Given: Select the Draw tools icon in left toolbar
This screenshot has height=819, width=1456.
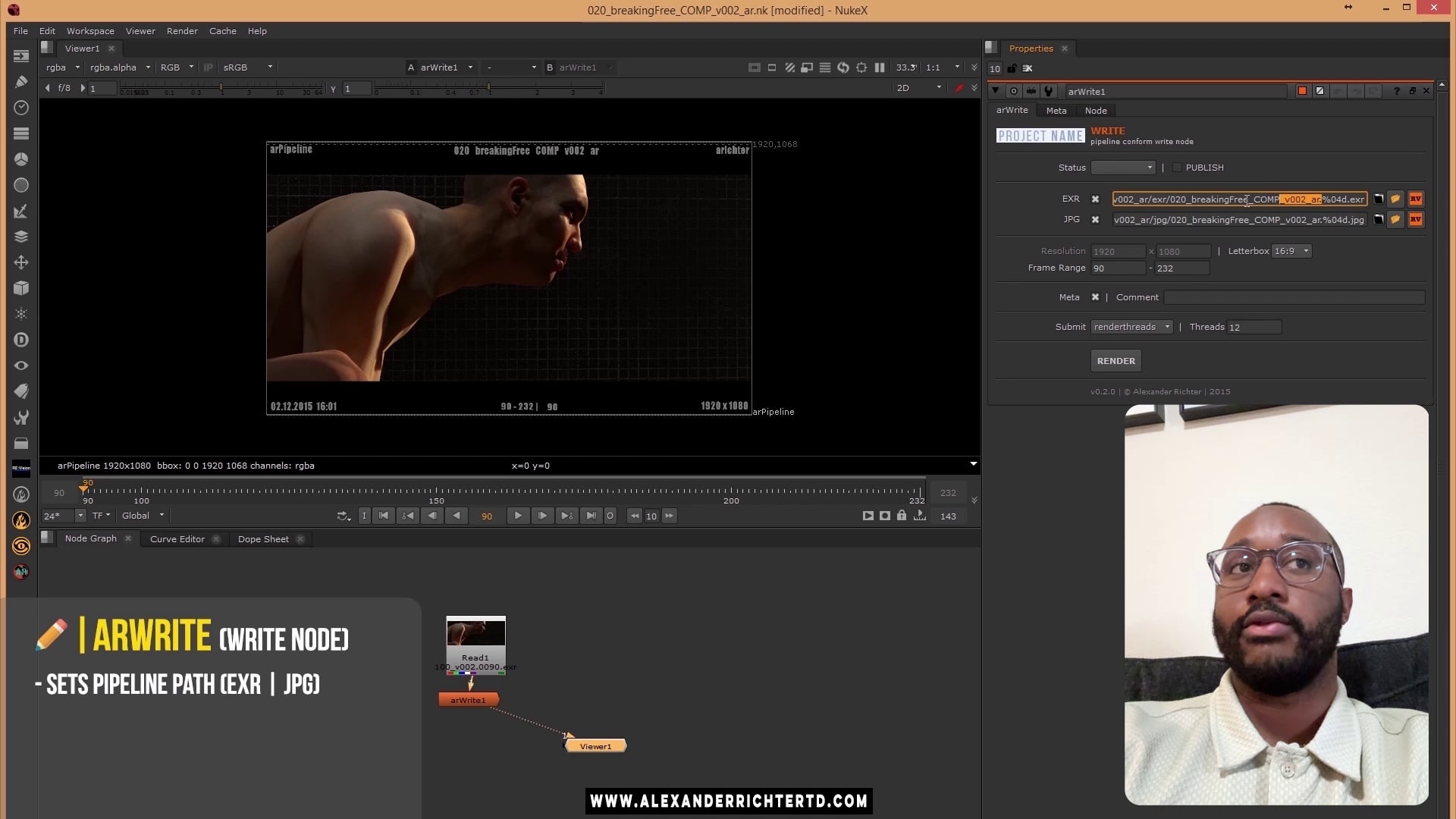Looking at the screenshot, I should click(x=21, y=82).
